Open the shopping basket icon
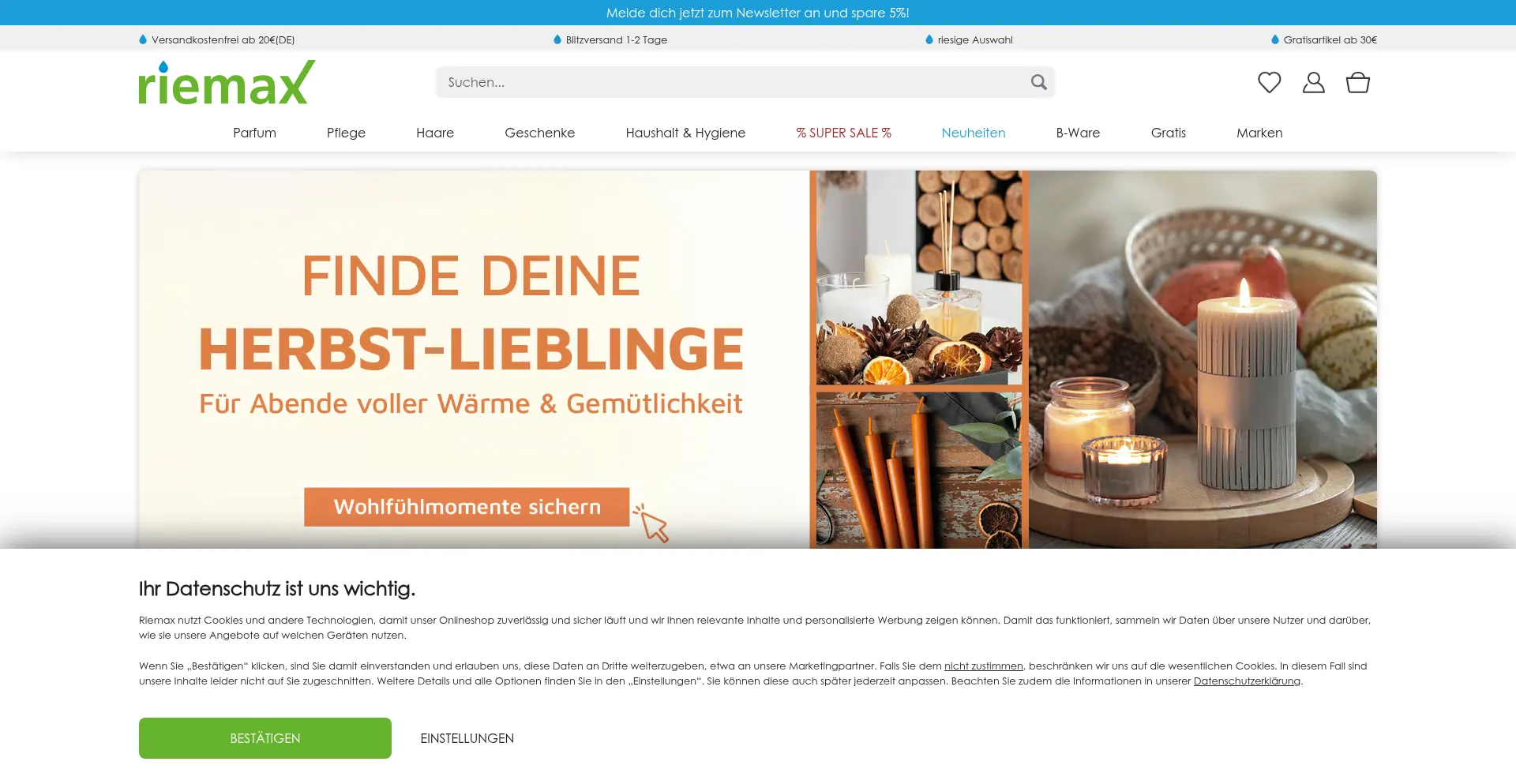Screen dimensions: 1516x784 pos(1357,82)
